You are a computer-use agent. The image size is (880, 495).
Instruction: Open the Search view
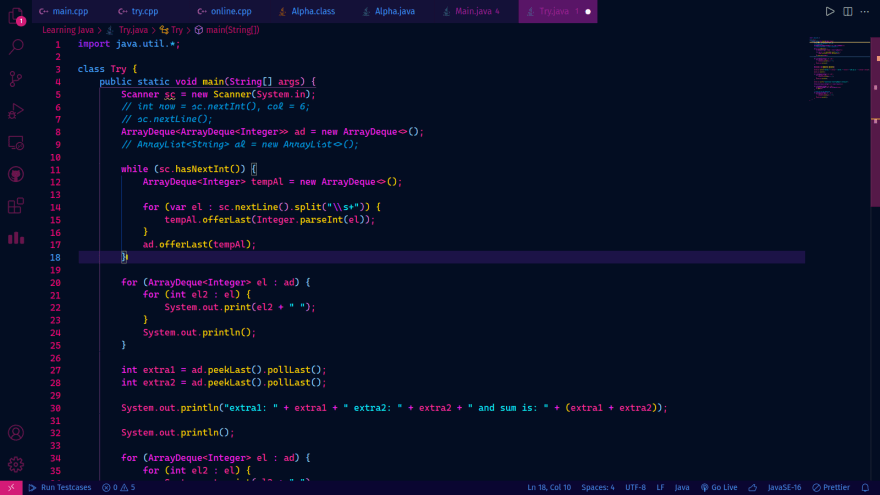pyautogui.click(x=16, y=47)
